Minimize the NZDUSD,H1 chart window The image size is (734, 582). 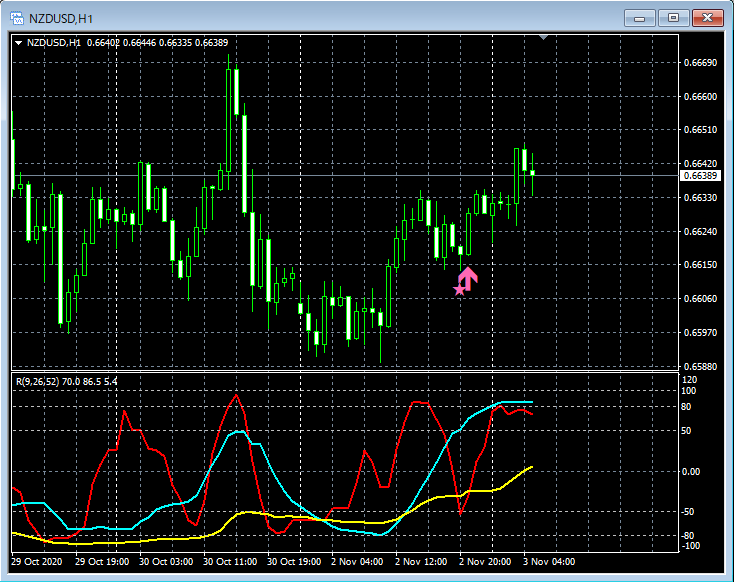click(x=639, y=18)
